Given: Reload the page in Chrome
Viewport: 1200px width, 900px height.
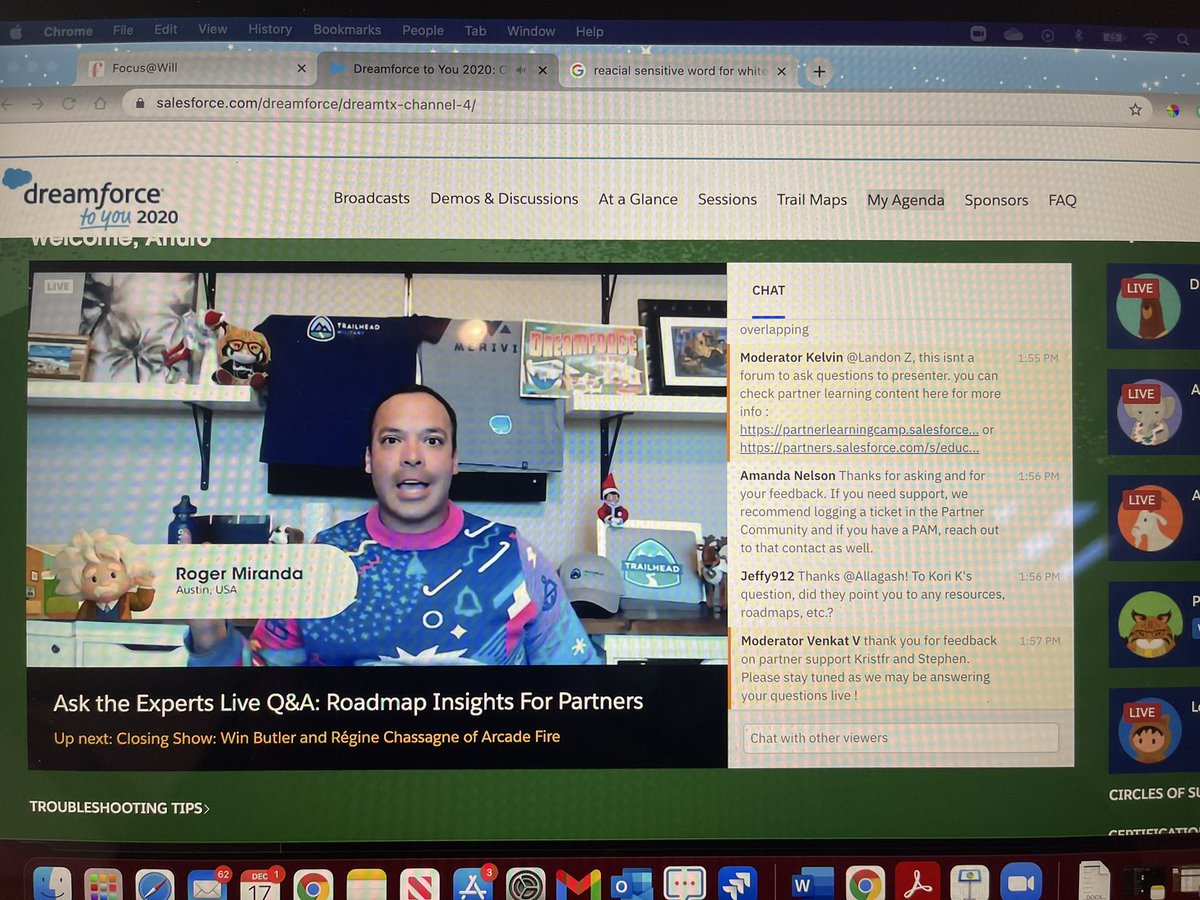Looking at the screenshot, I should click(x=69, y=103).
